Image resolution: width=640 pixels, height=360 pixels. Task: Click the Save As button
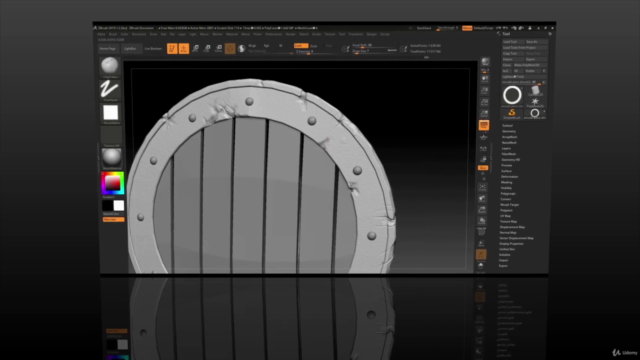(x=536, y=42)
